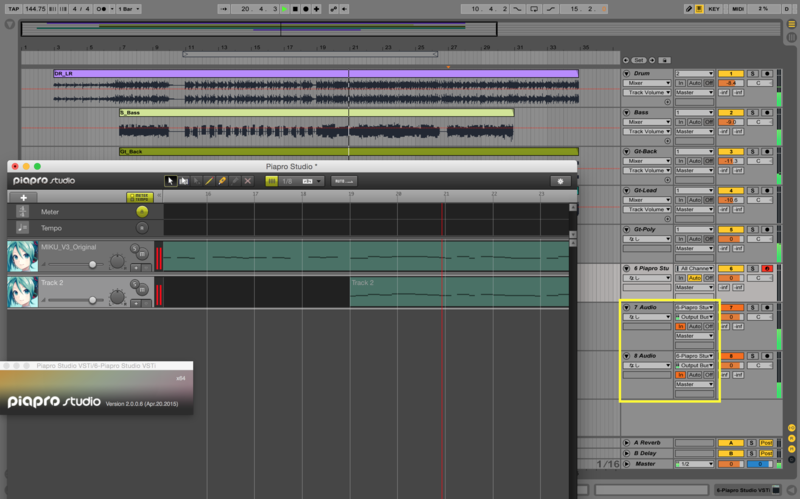Disarm the 6 Piapro Stu track
Viewport: 800px width, 499px height.
pos(766,268)
